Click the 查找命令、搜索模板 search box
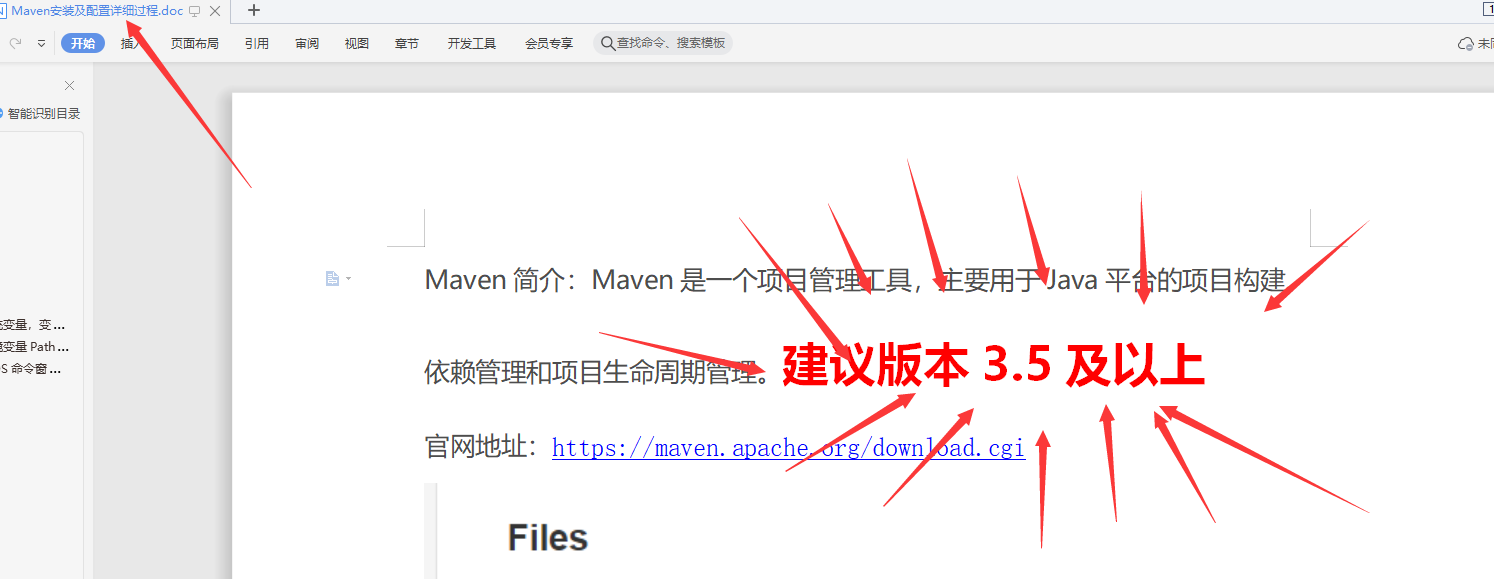This screenshot has height=579, width=1494. pos(663,43)
